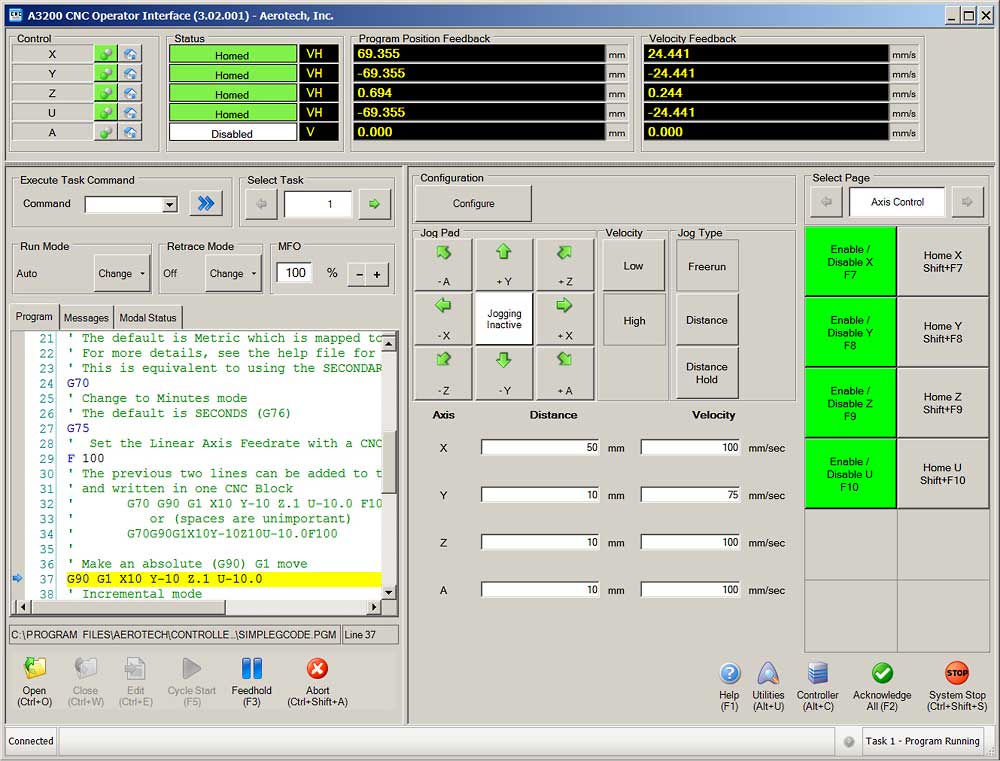
Task: Click the execute Command double-arrow icon
Action: point(206,203)
